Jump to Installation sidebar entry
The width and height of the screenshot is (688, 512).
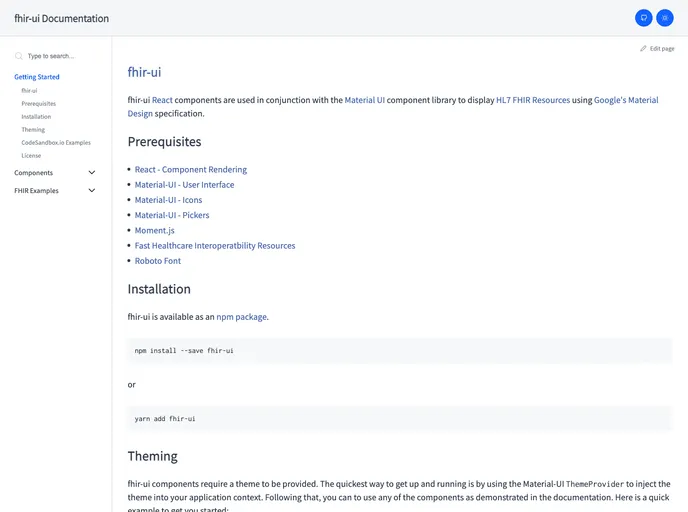(36, 117)
